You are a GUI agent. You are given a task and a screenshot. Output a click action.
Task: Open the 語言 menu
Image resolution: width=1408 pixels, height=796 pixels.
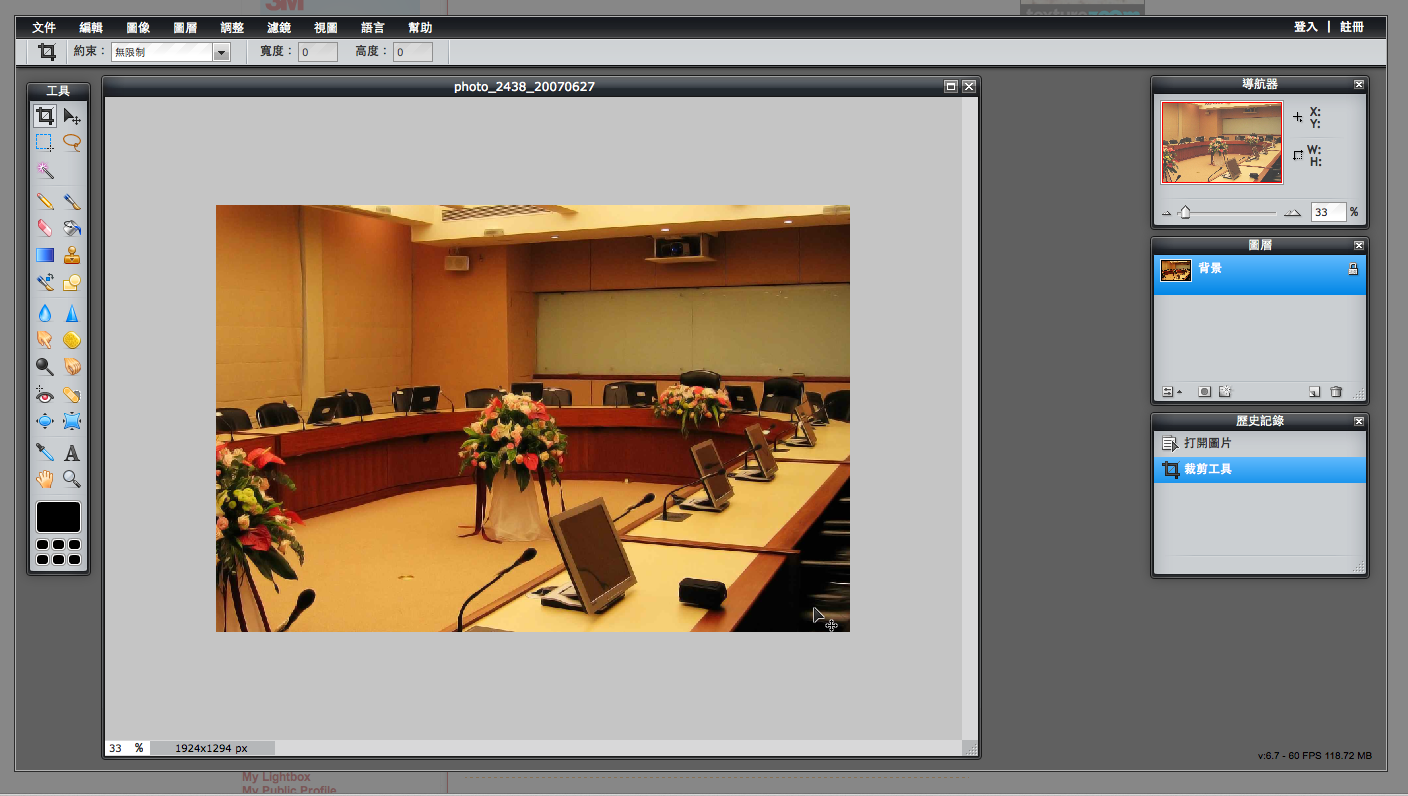(373, 28)
